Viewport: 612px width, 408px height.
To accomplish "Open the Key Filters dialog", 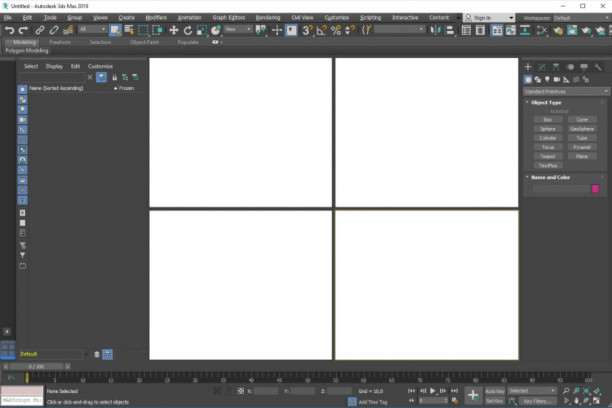I will click(x=537, y=401).
